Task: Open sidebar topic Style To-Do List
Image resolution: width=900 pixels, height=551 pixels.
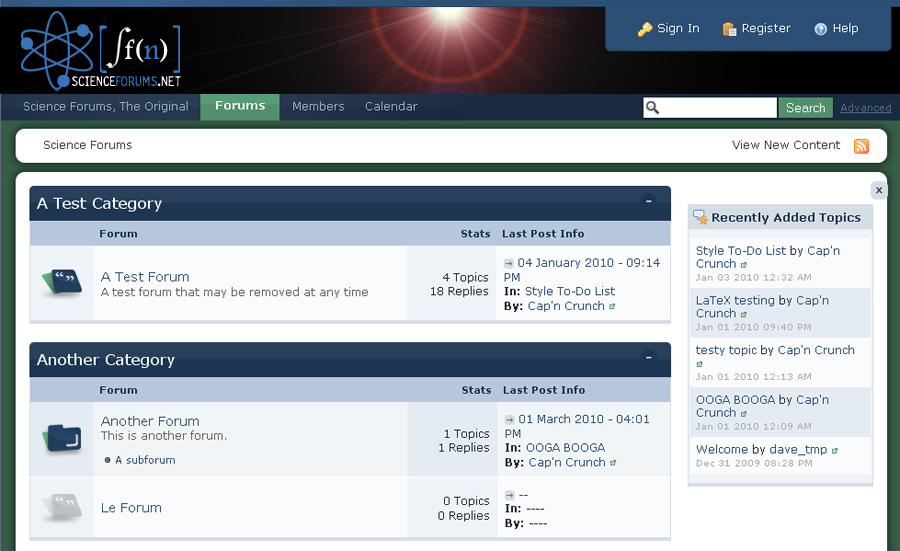Action: coord(740,251)
